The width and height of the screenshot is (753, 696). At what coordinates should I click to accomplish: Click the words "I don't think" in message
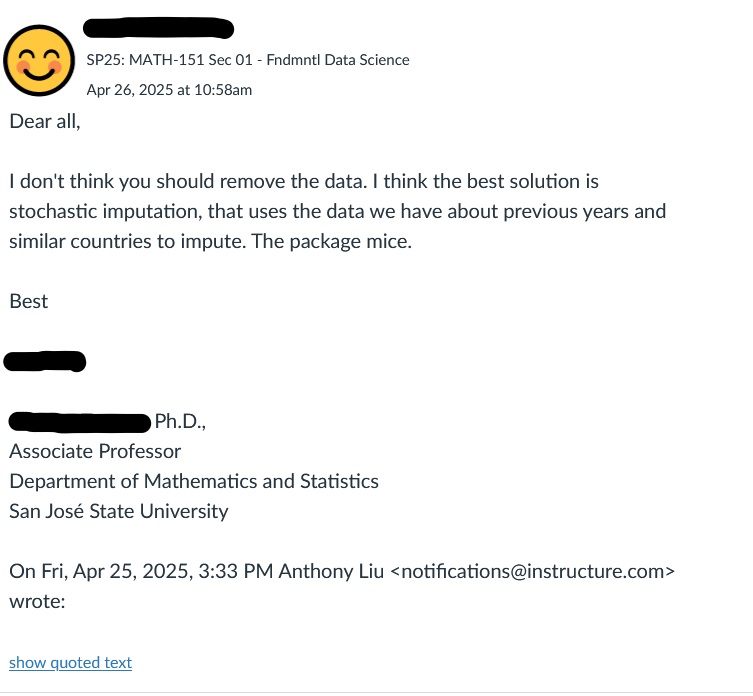coord(61,182)
